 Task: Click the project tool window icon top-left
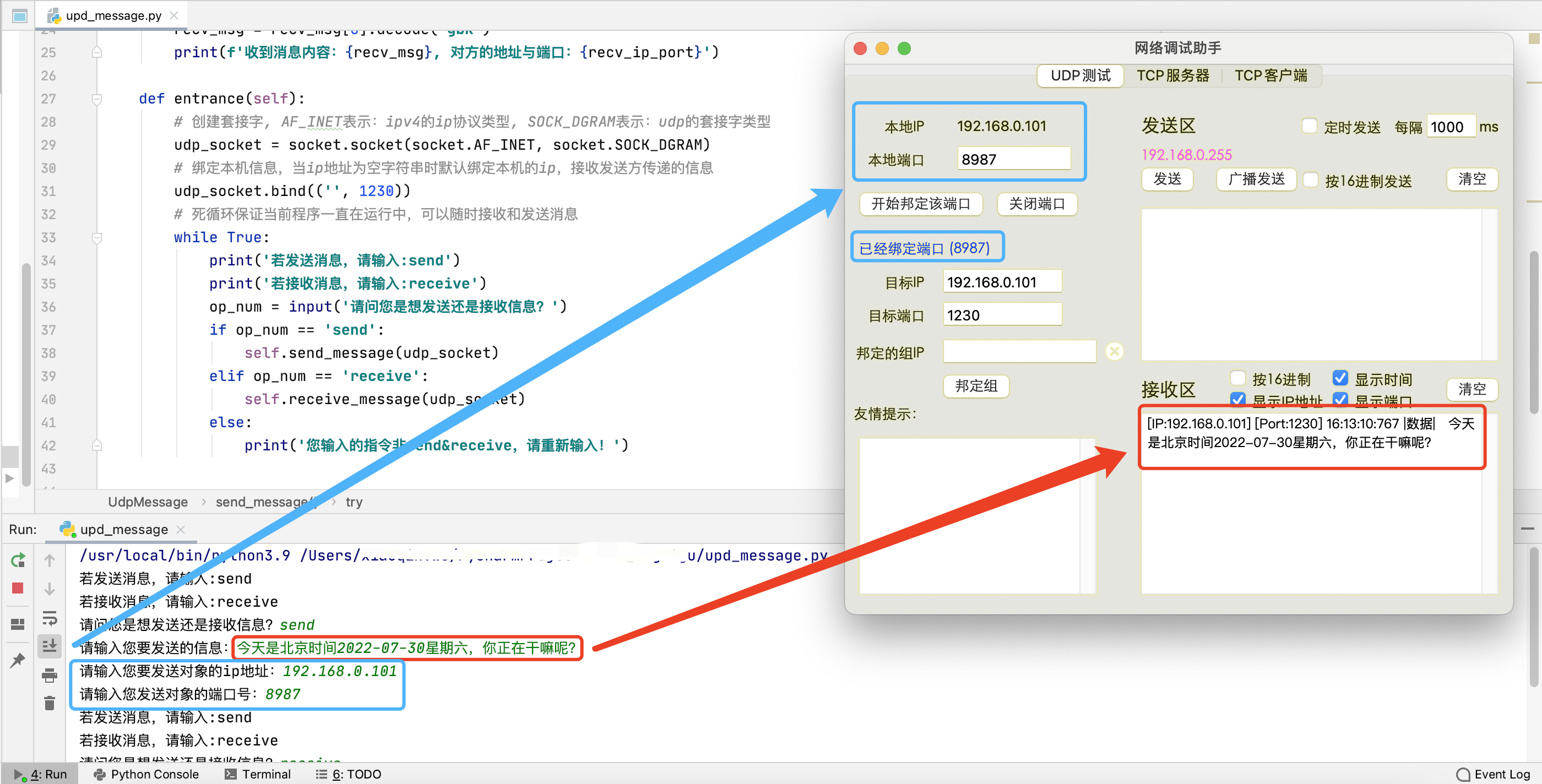coord(19,15)
